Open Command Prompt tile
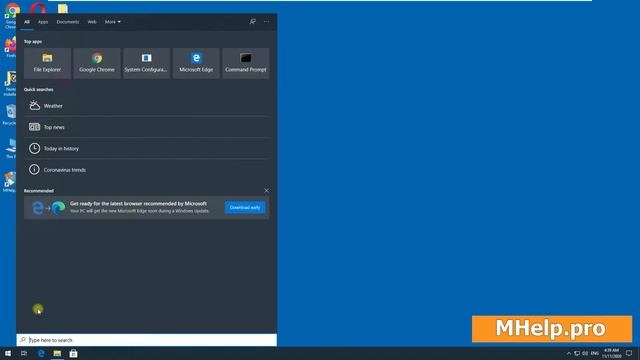The height and width of the screenshot is (360, 640). 246,63
